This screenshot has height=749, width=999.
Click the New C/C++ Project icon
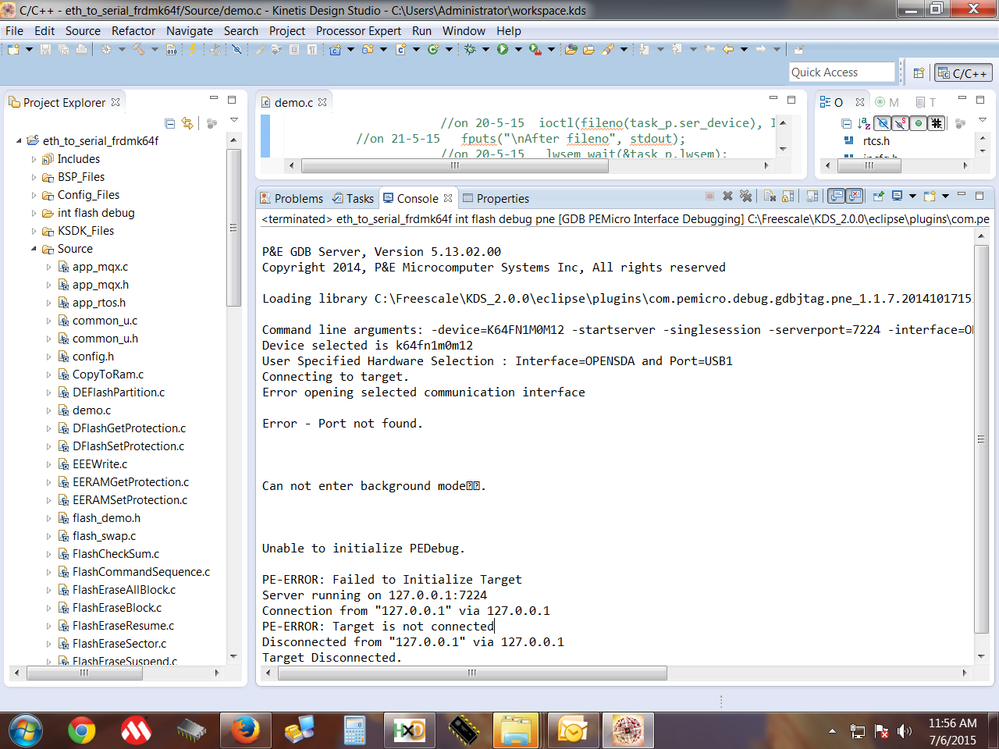pyautogui.click(x=335, y=49)
